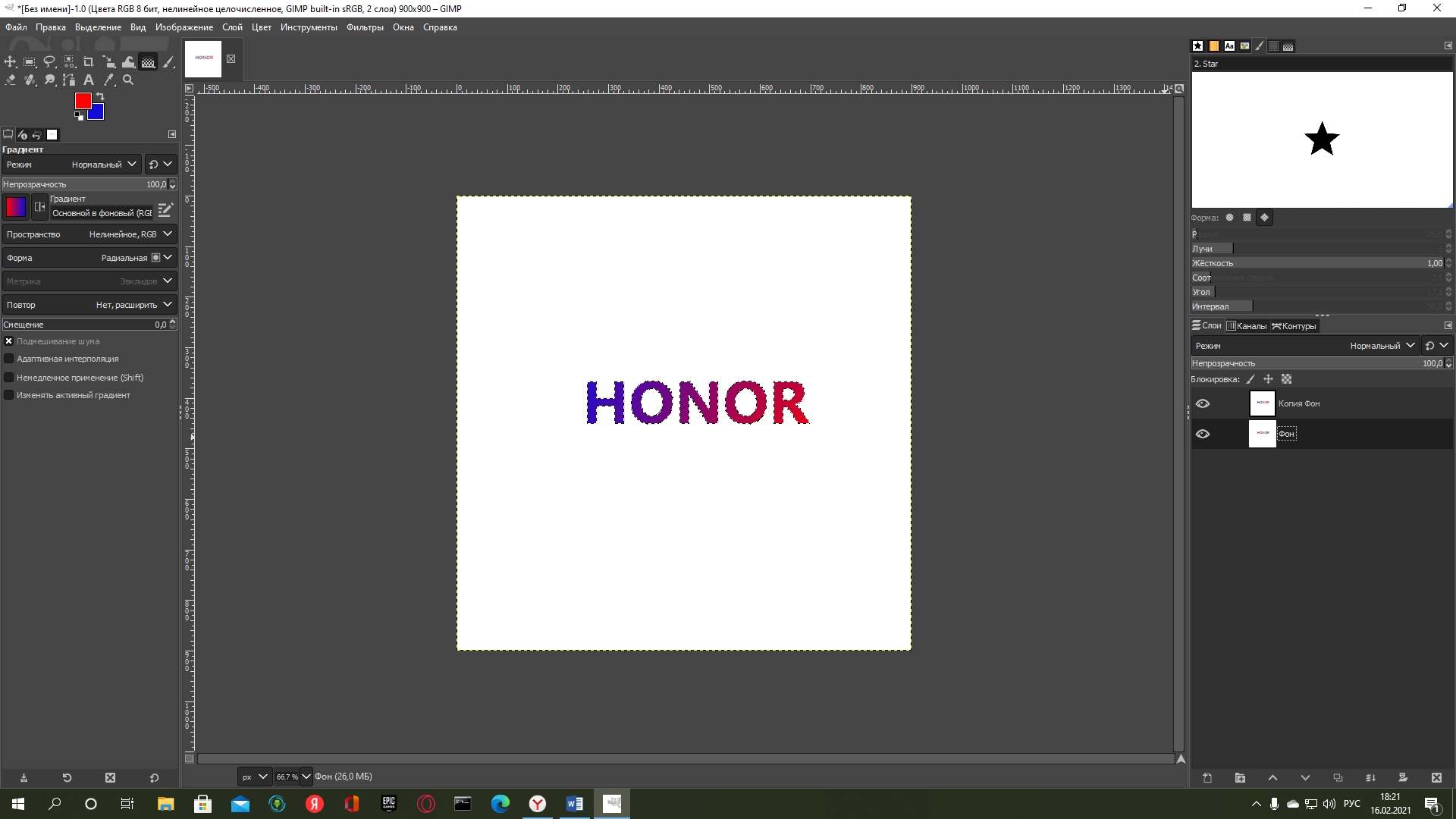Create a new layer group

coord(1240,778)
